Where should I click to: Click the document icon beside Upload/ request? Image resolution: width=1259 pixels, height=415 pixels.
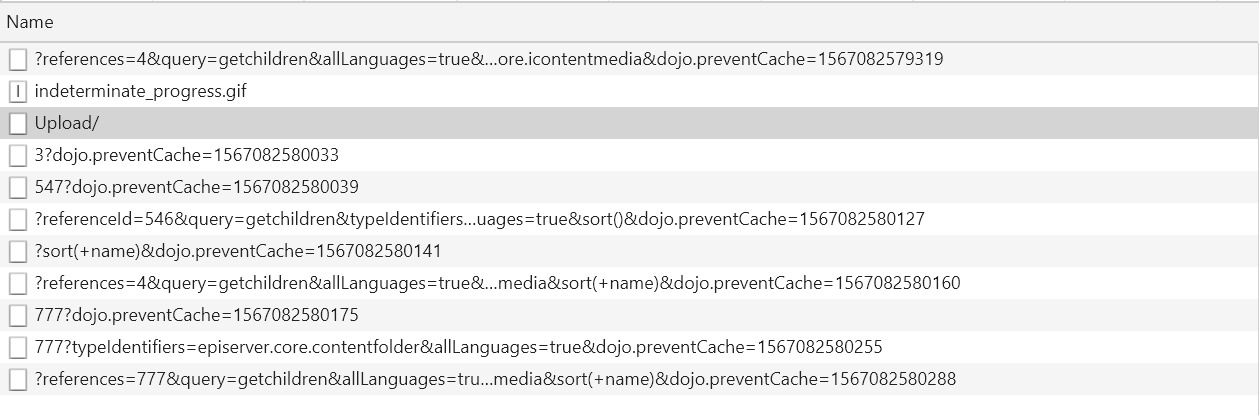[x=18, y=124]
